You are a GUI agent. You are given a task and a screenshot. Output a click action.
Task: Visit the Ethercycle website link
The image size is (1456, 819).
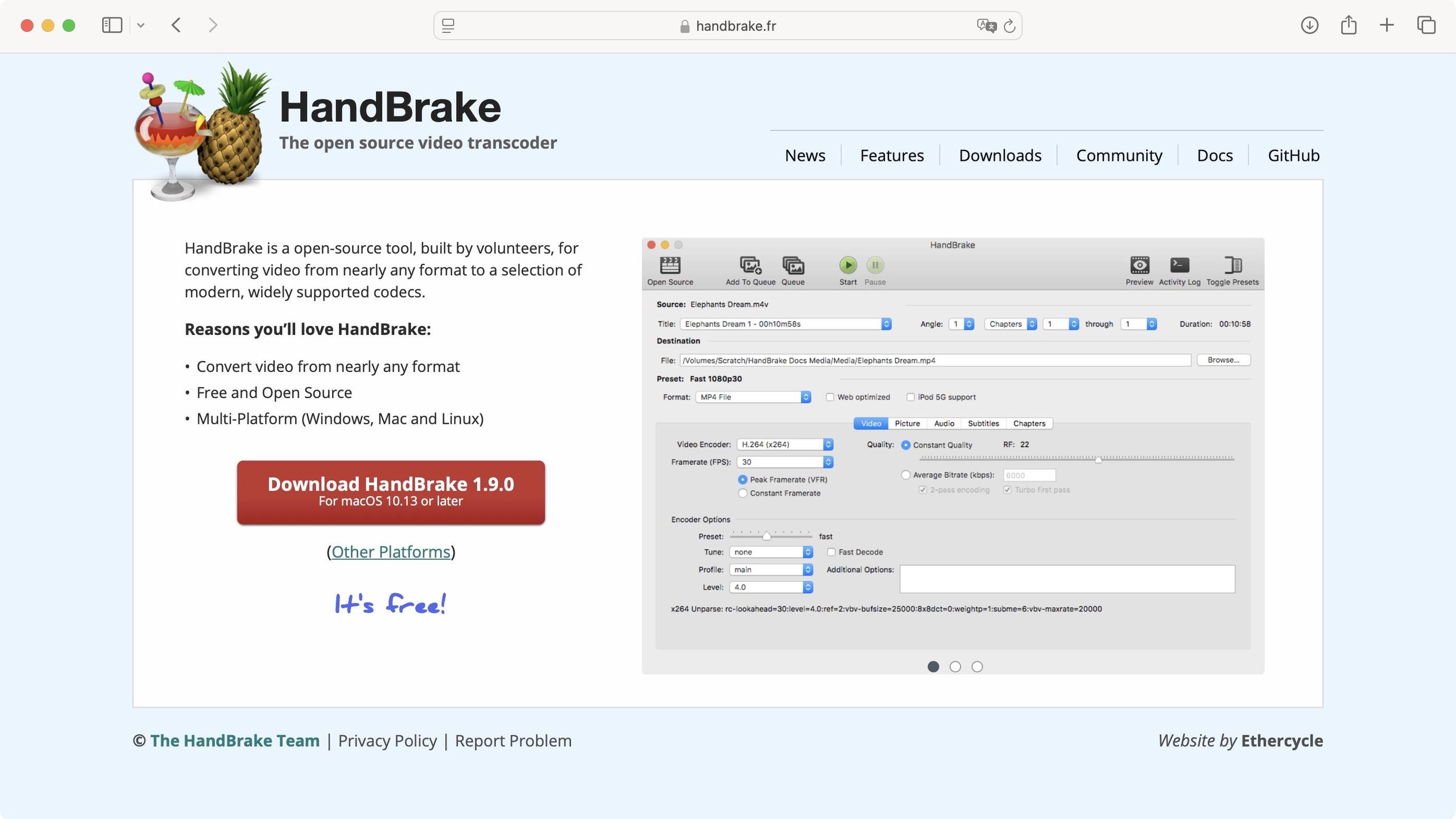tap(1282, 741)
